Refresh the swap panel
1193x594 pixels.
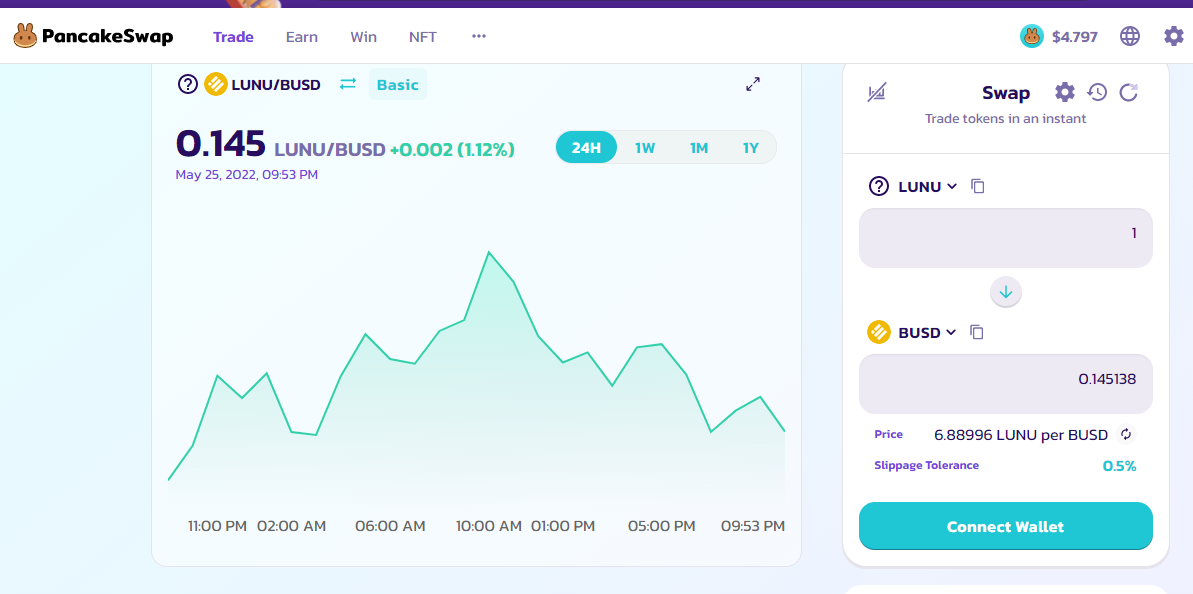pos(1129,93)
